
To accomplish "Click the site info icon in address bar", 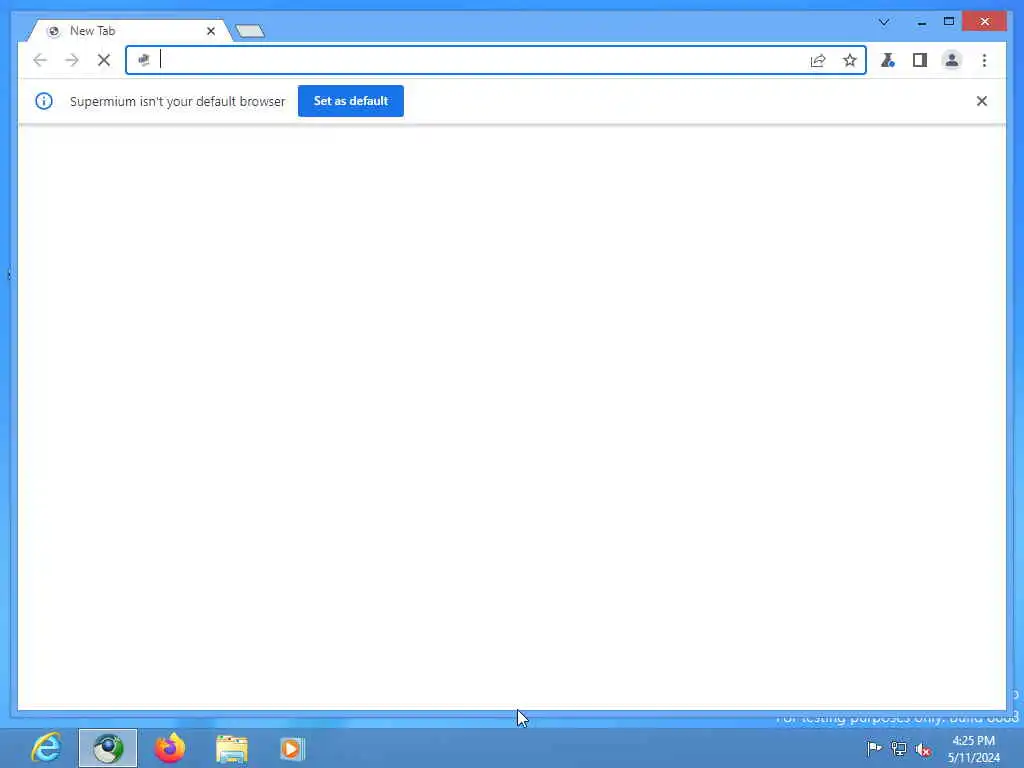I will pos(144,60).
